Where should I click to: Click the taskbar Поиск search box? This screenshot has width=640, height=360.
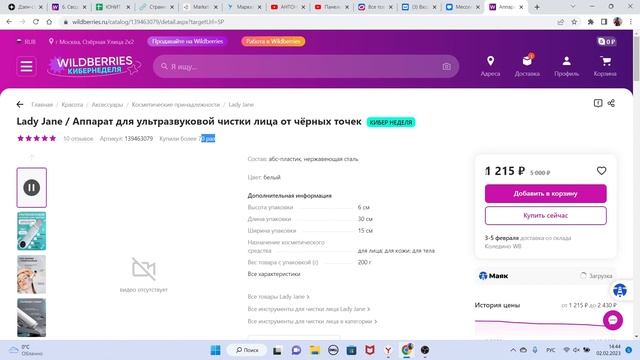tap(247, 350)
